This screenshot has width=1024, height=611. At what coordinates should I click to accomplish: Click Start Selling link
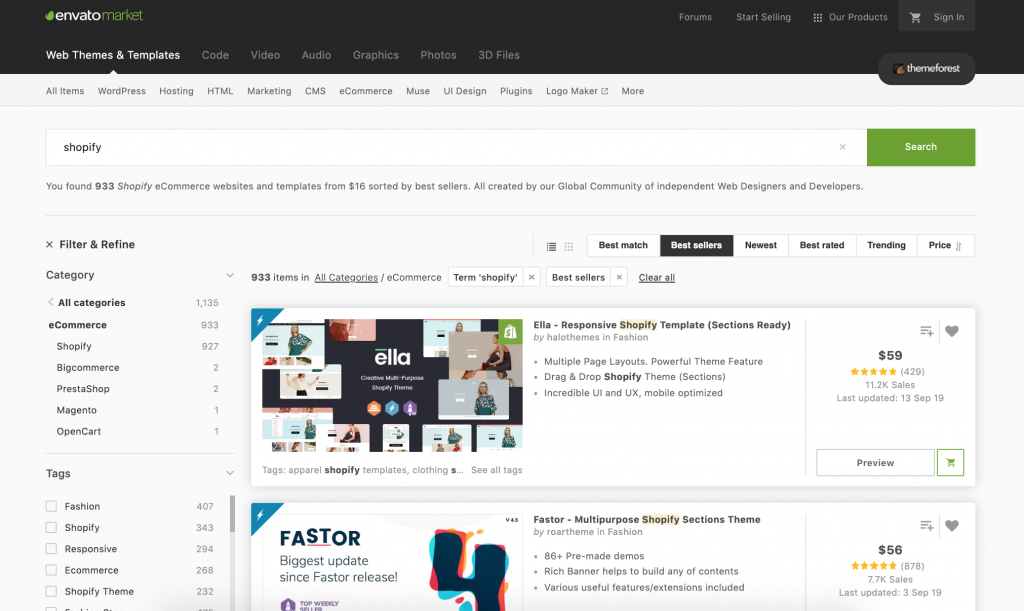(x=763, y=17)
